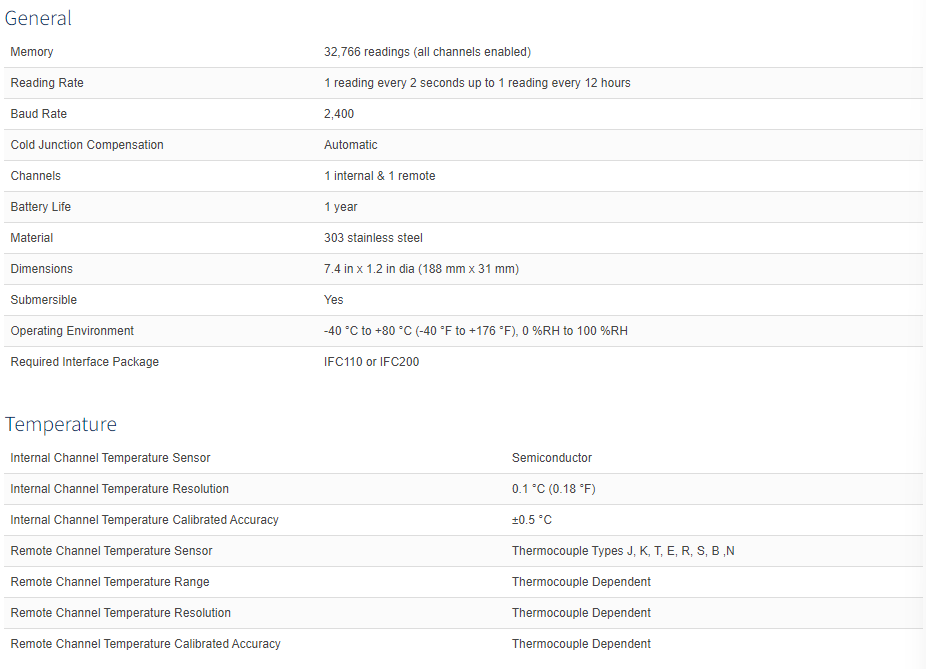
Task: Click the 32,766 readings memory value
Action: tap(428, 52)
